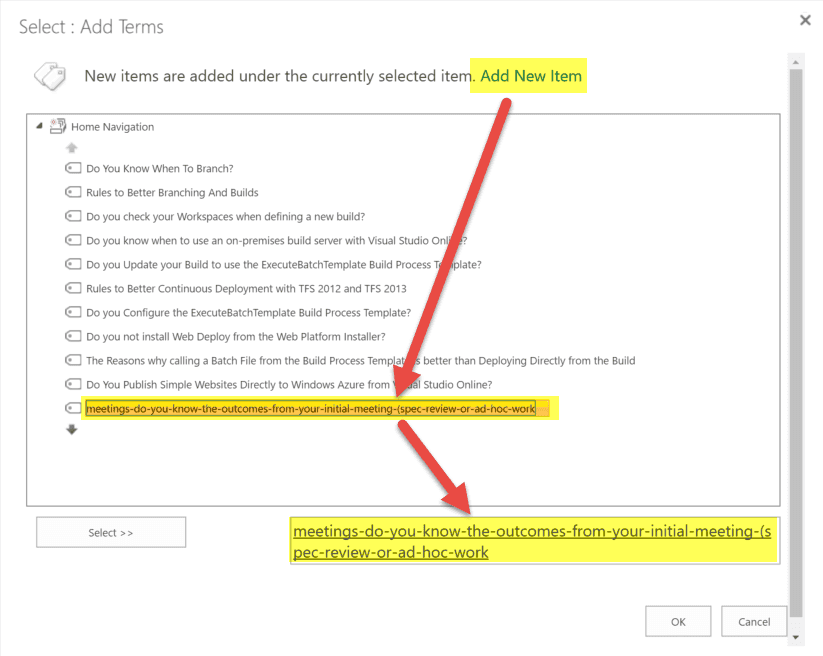The image size is (823, 656).
Task: Click the up arrow icon in the tree
Action: tap(72, 148)
